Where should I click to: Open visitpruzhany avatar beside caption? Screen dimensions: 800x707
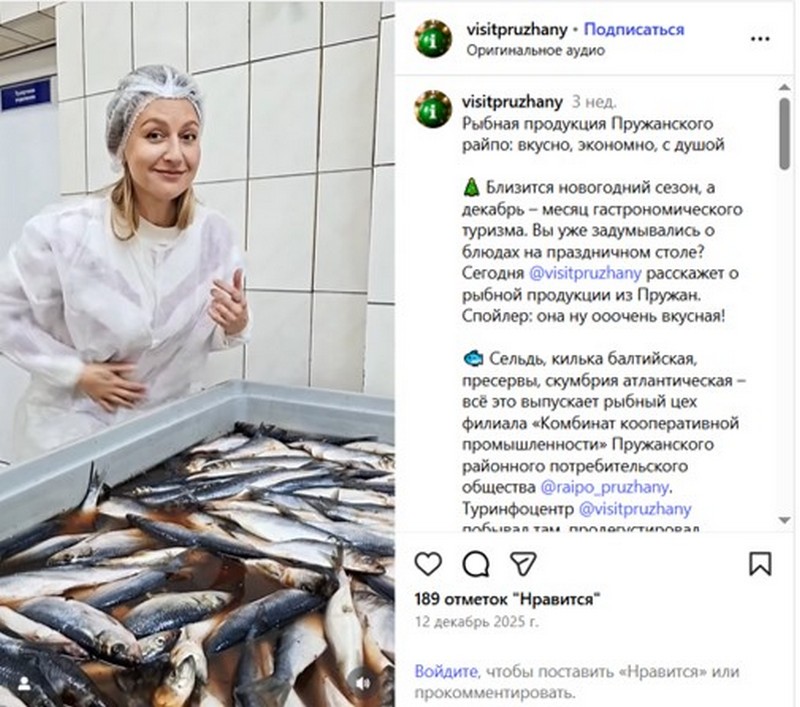[x=433, y=109]
